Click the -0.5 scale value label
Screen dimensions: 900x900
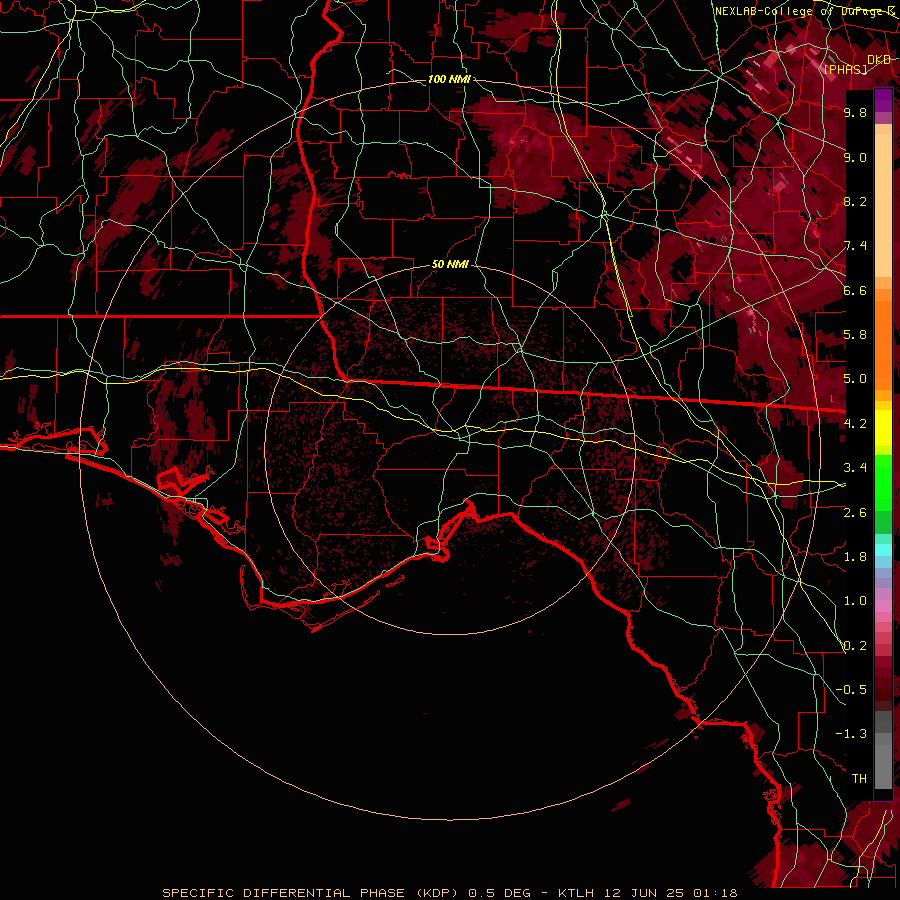pyautogui.click(x=851, y=690)
